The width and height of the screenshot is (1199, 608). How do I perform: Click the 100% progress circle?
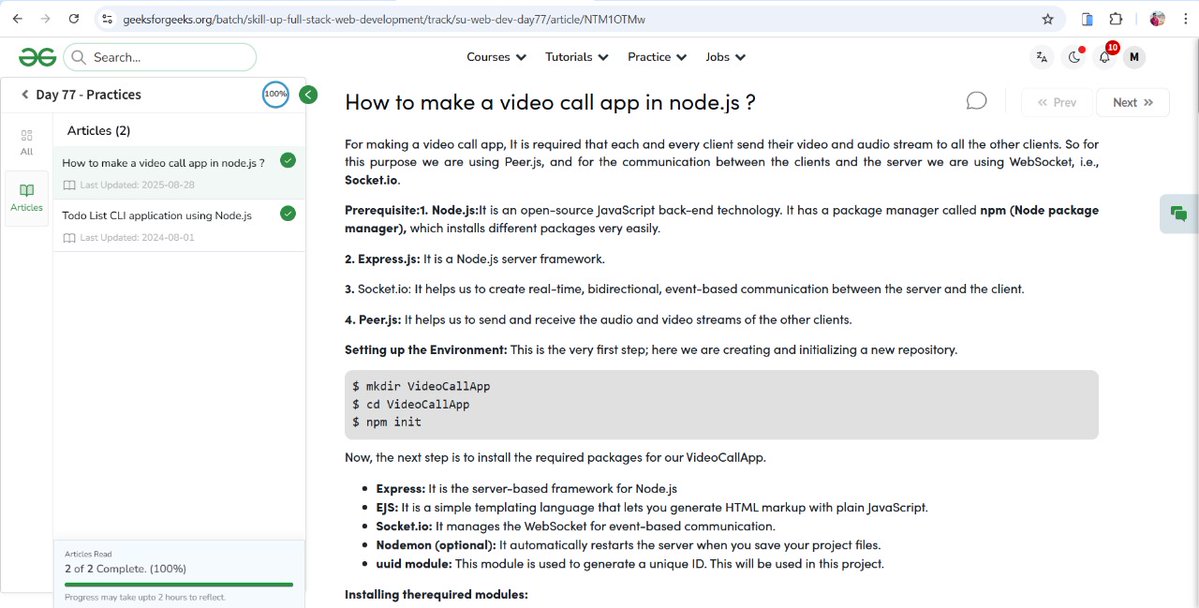pos(275,94)
